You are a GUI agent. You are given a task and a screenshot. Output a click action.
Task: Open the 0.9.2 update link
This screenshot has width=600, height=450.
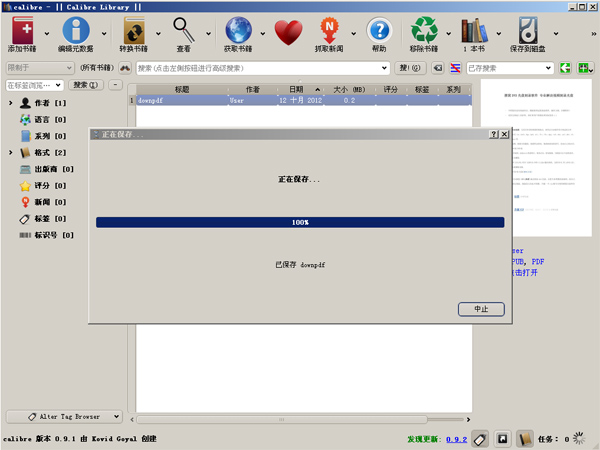click(x=456, y=439)
